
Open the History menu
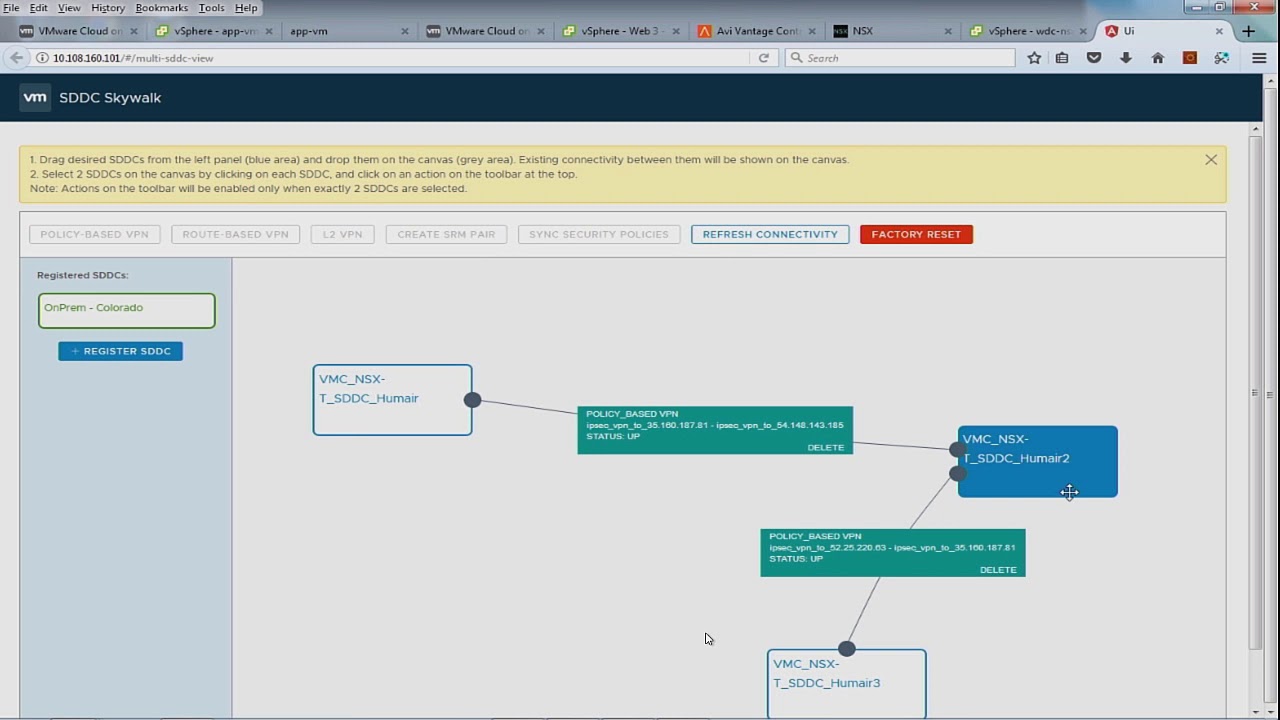(108, 8)
